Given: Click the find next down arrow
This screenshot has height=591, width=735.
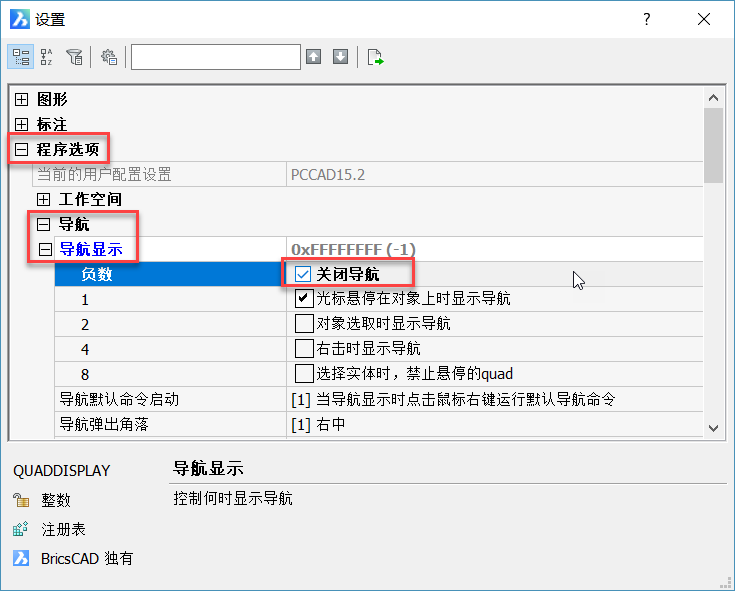Looking at the screenshot, I should pos(340,57).
